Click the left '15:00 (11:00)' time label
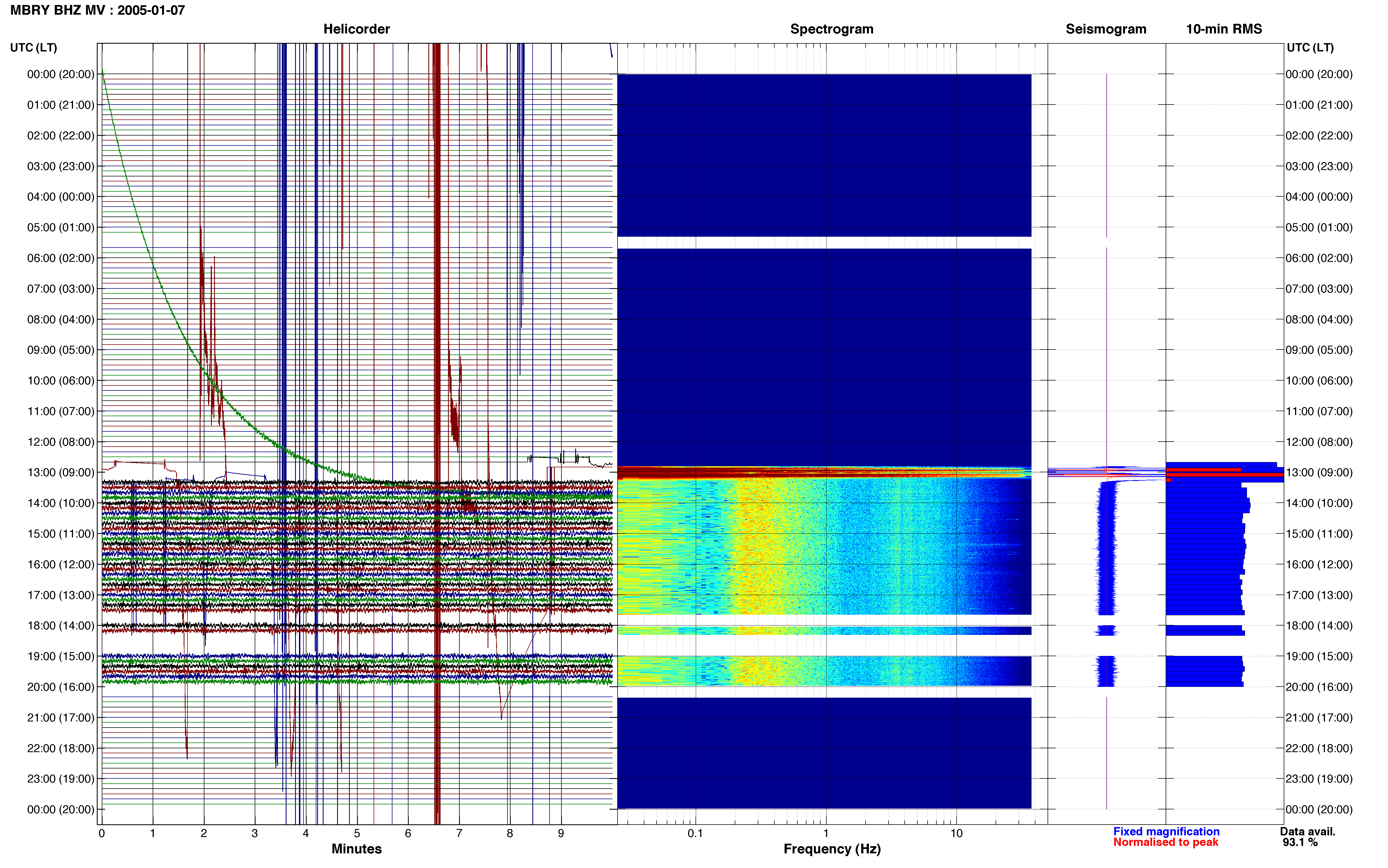This screenshot has height=868, width=1388. 61,534
